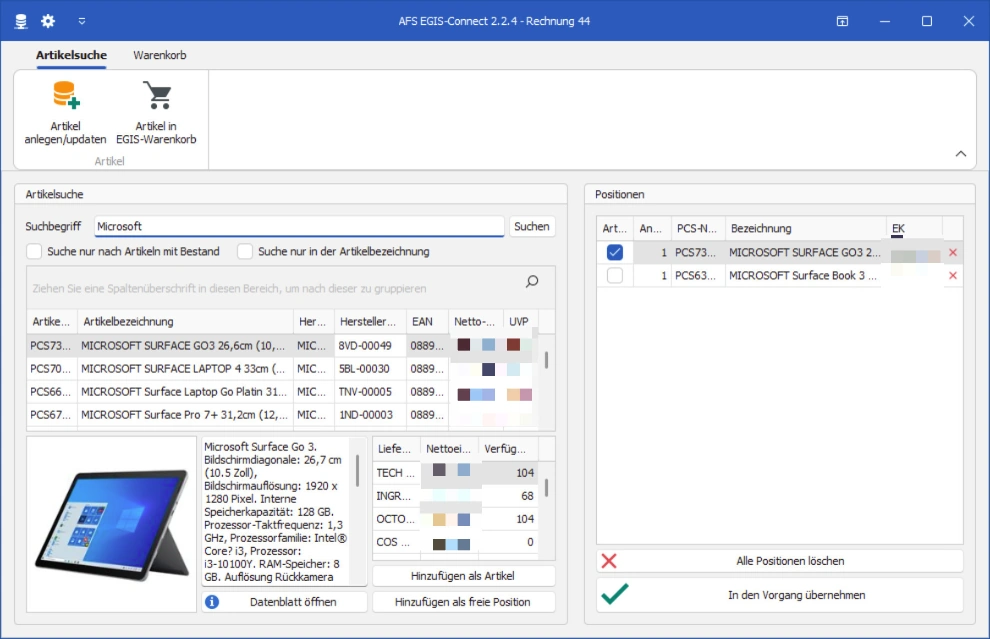This screenshot has width=990, height=639.
Task: Click the red X icon beside Alle Positionen
Action: [609, 561]
